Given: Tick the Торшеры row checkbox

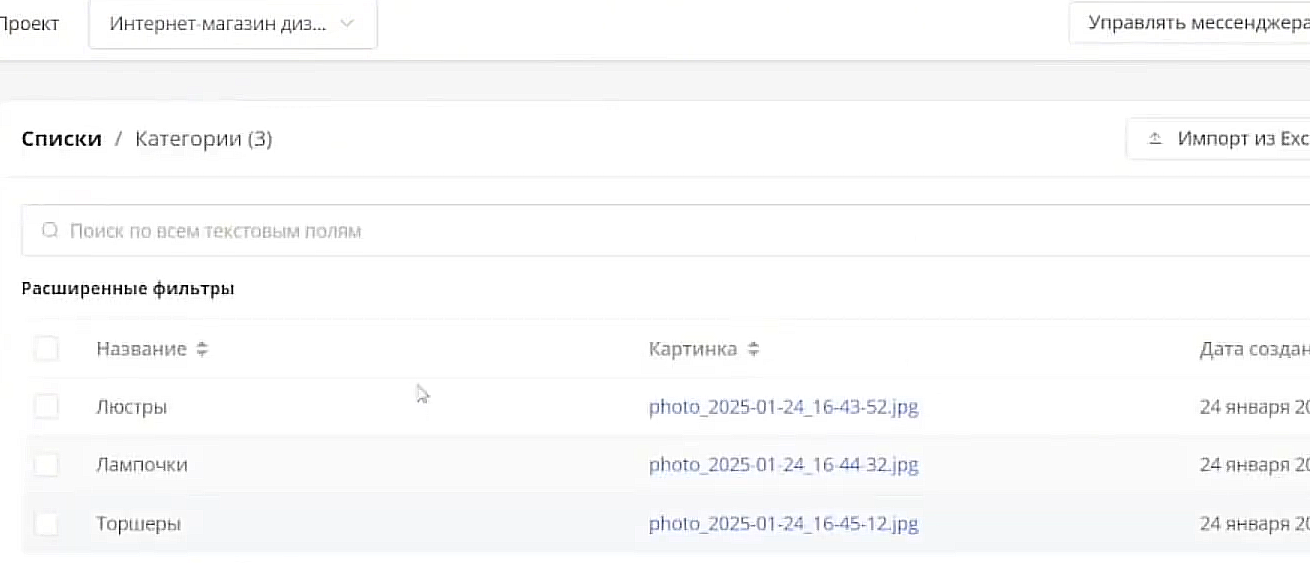Looking at the screenshot, I should pyautogui.click(x=46, y=523).
